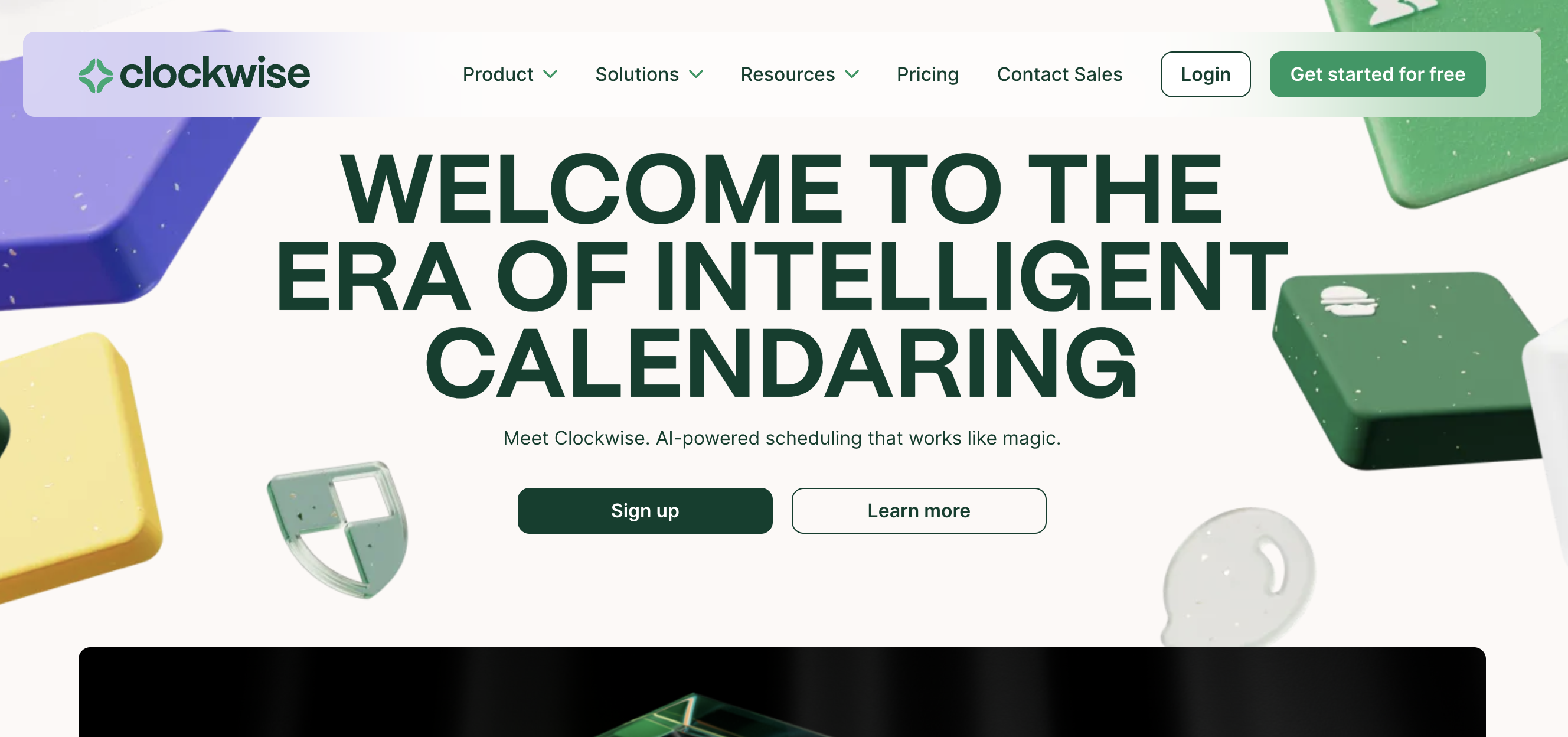
Task: Expand the Resources dropdown menu
Action: pyautogui.click(x=800, y=74)
